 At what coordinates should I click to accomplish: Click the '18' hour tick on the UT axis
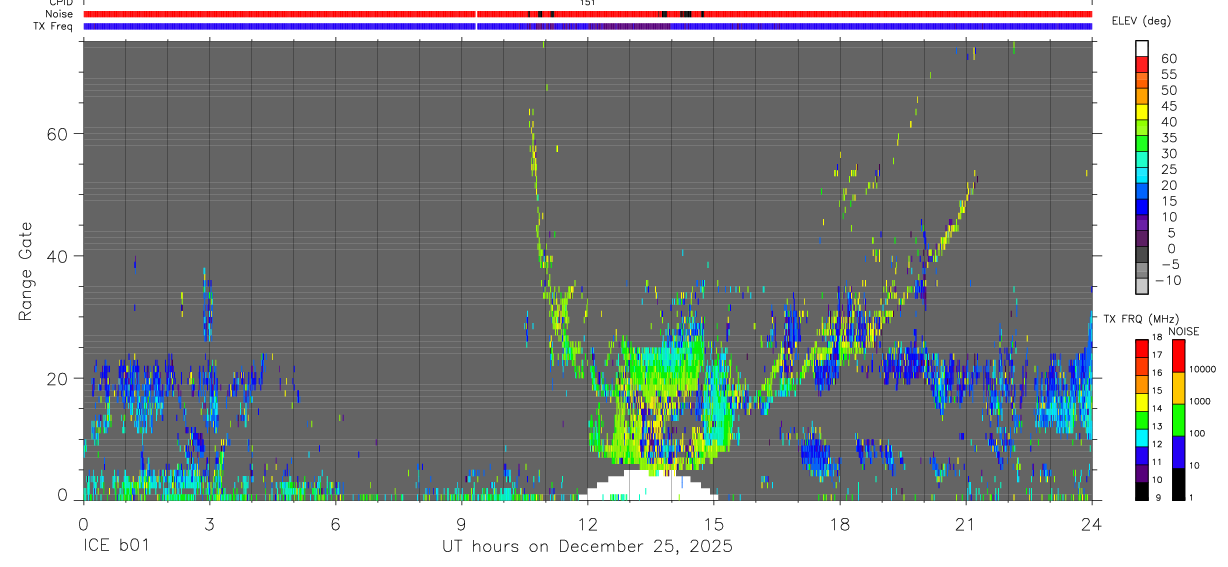pyautogui.click(x=839, y=522)
